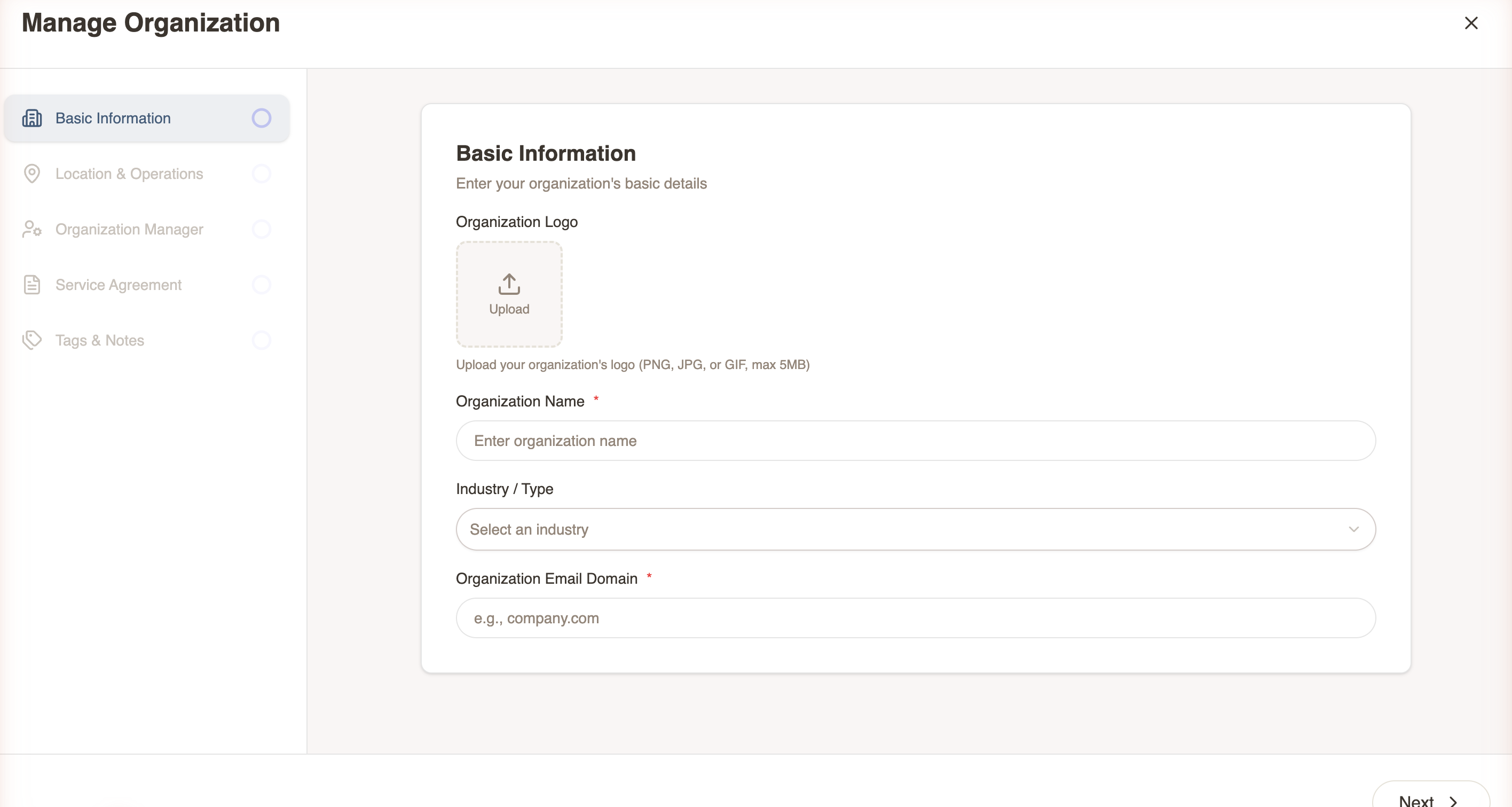Close the Manage Organization dialog

pos(1471,23)
